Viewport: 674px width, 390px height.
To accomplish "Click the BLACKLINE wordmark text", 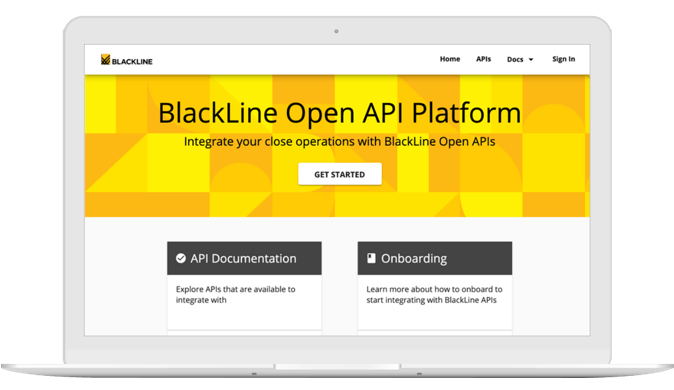I will 132,61.
